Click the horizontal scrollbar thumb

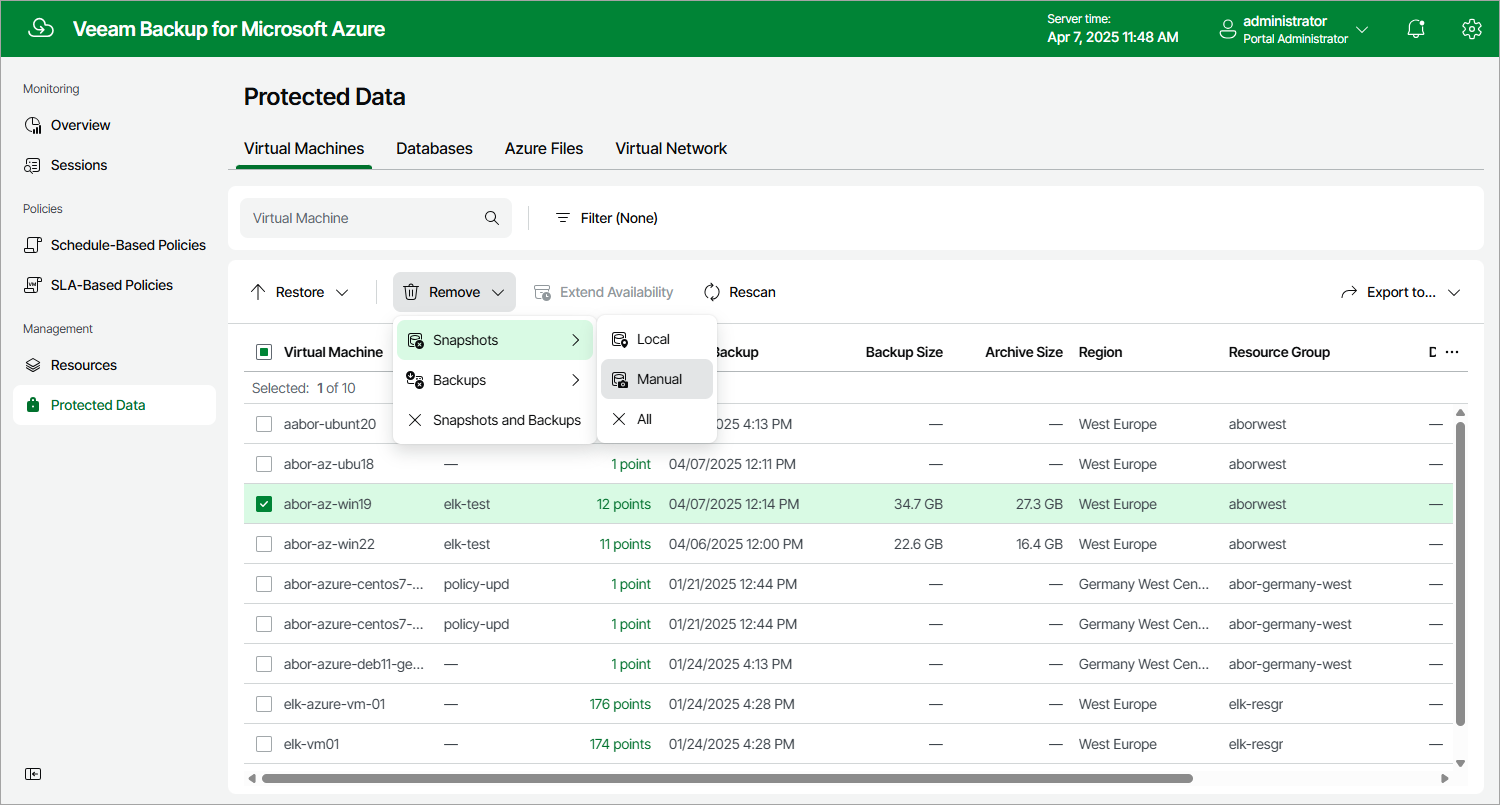(x=727, y=778)
